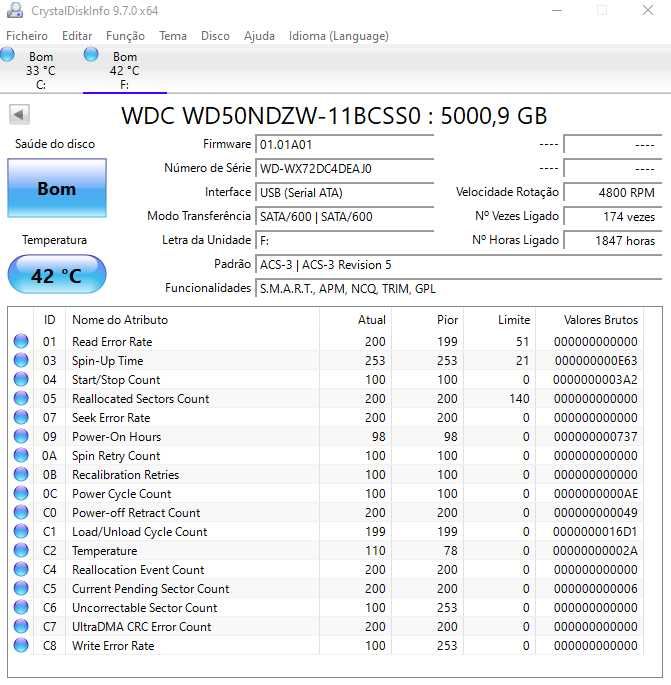Click the blue status orb for drive F:

[x=91, y=55]
